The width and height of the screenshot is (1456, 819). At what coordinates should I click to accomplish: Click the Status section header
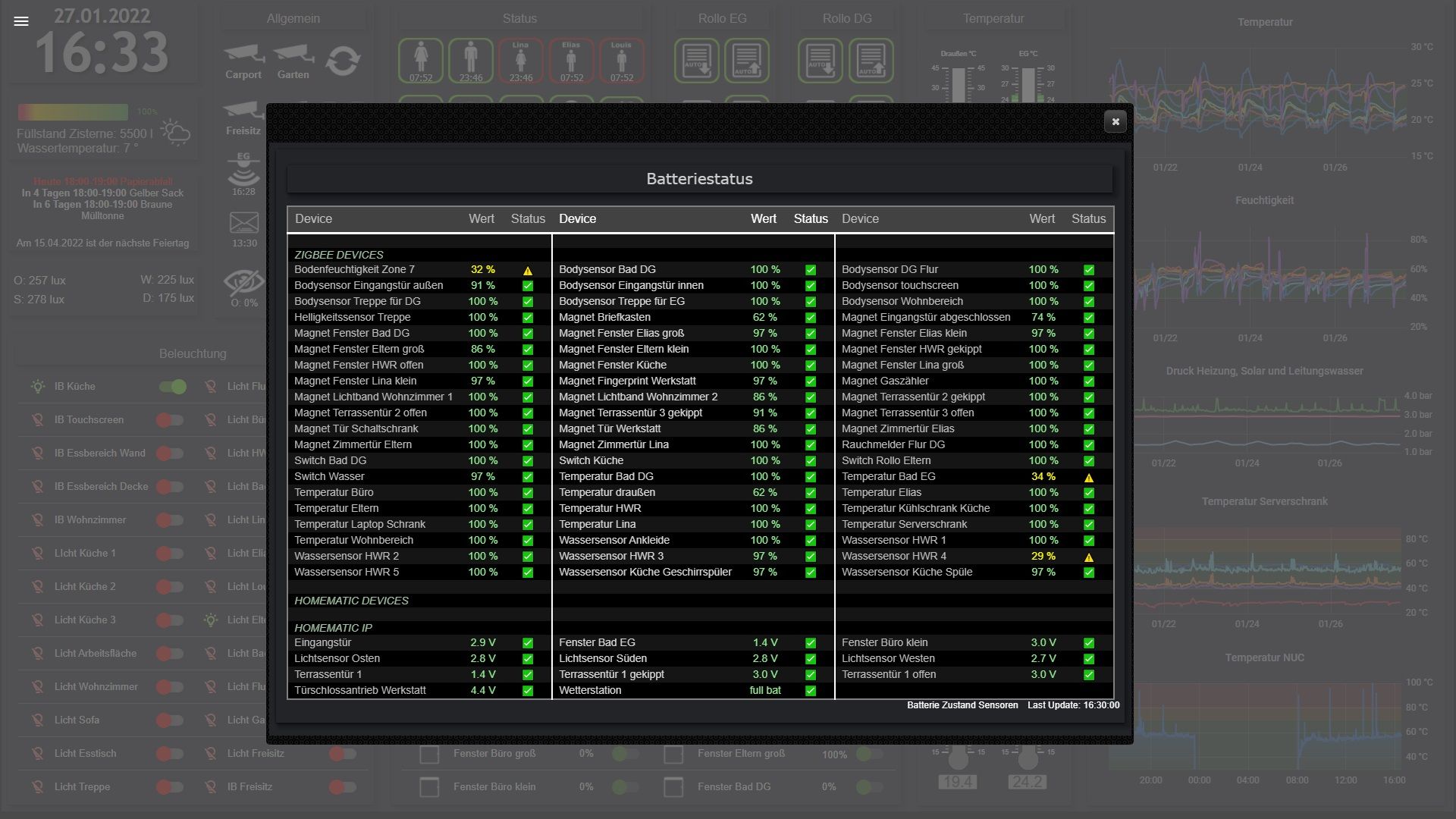[519, 19]
